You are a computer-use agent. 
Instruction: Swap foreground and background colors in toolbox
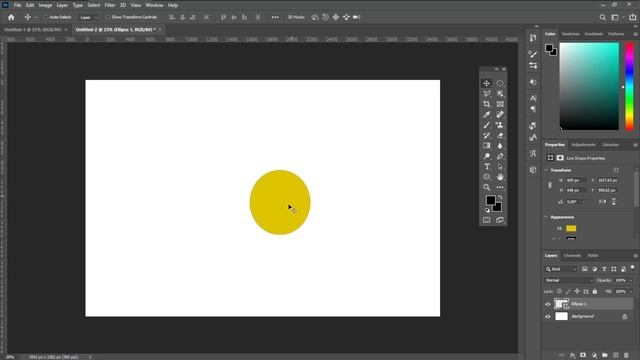click(x=500, y=198)
